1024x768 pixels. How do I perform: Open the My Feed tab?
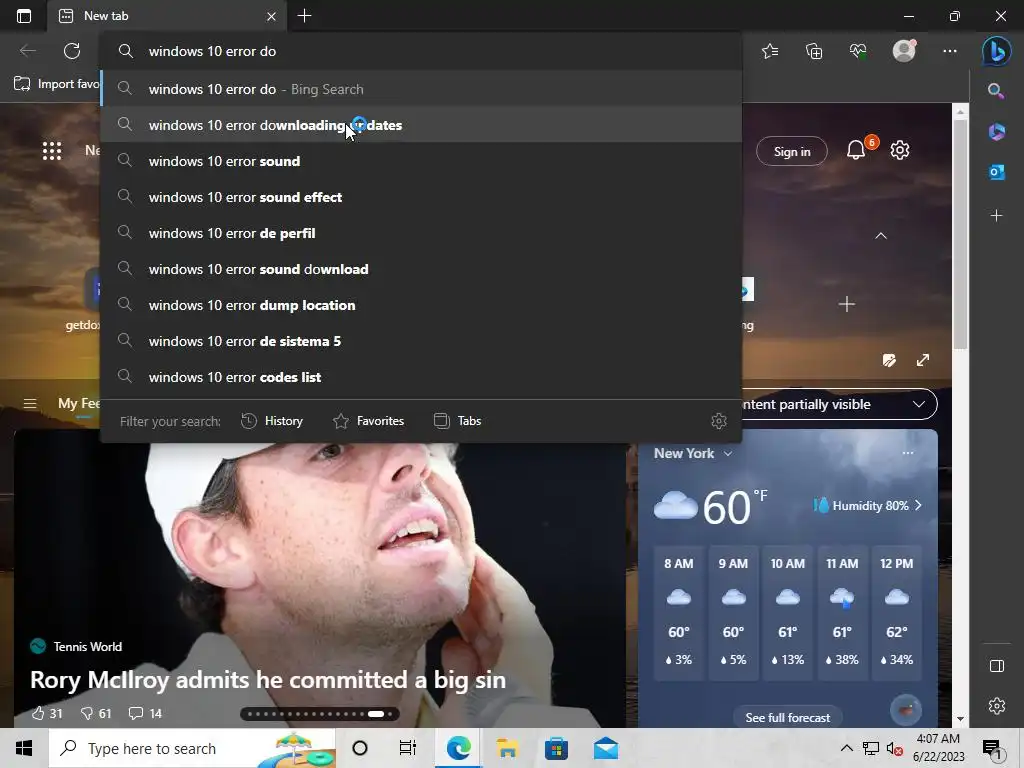[x=79, y=404]
